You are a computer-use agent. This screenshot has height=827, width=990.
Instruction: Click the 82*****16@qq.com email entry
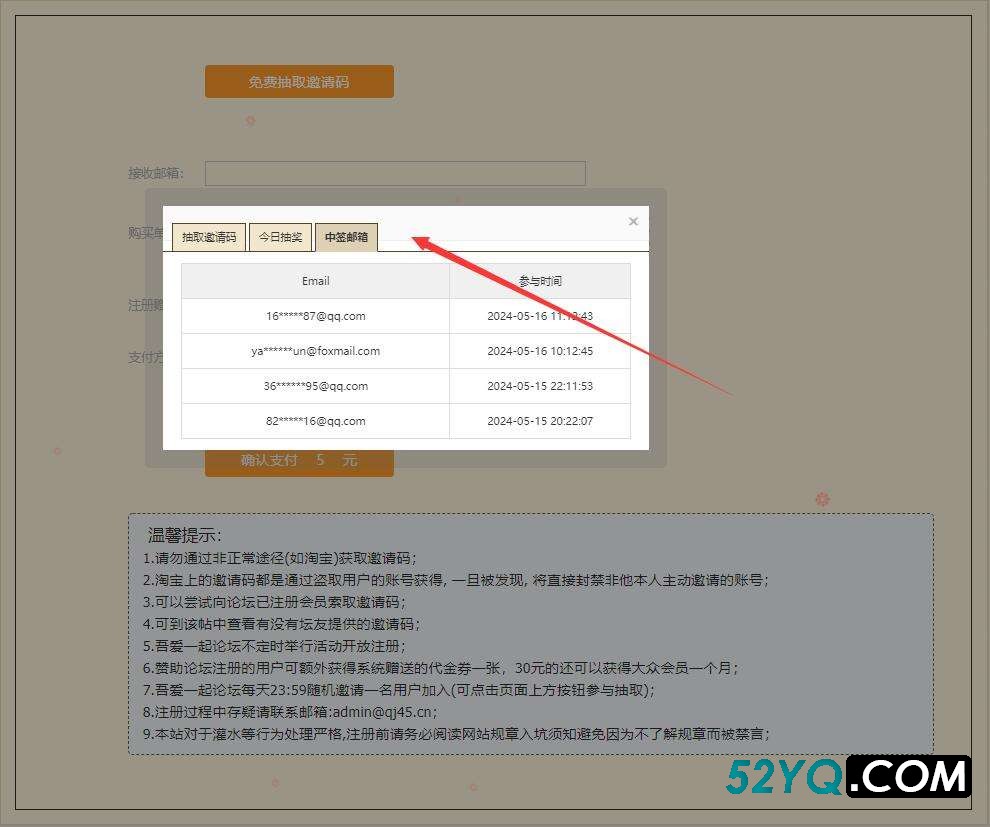tap(315, 421)
